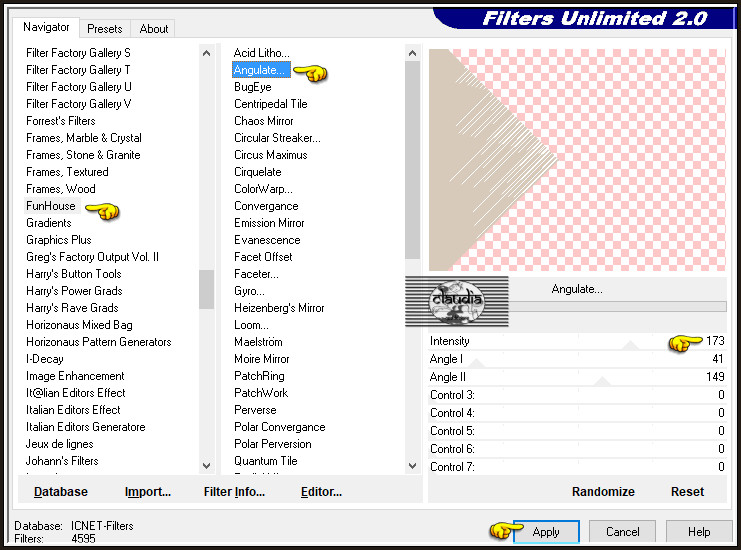Select Frames, Marble & Crystal
This screenshot has width=741, height=550.
tap(84, 138)
